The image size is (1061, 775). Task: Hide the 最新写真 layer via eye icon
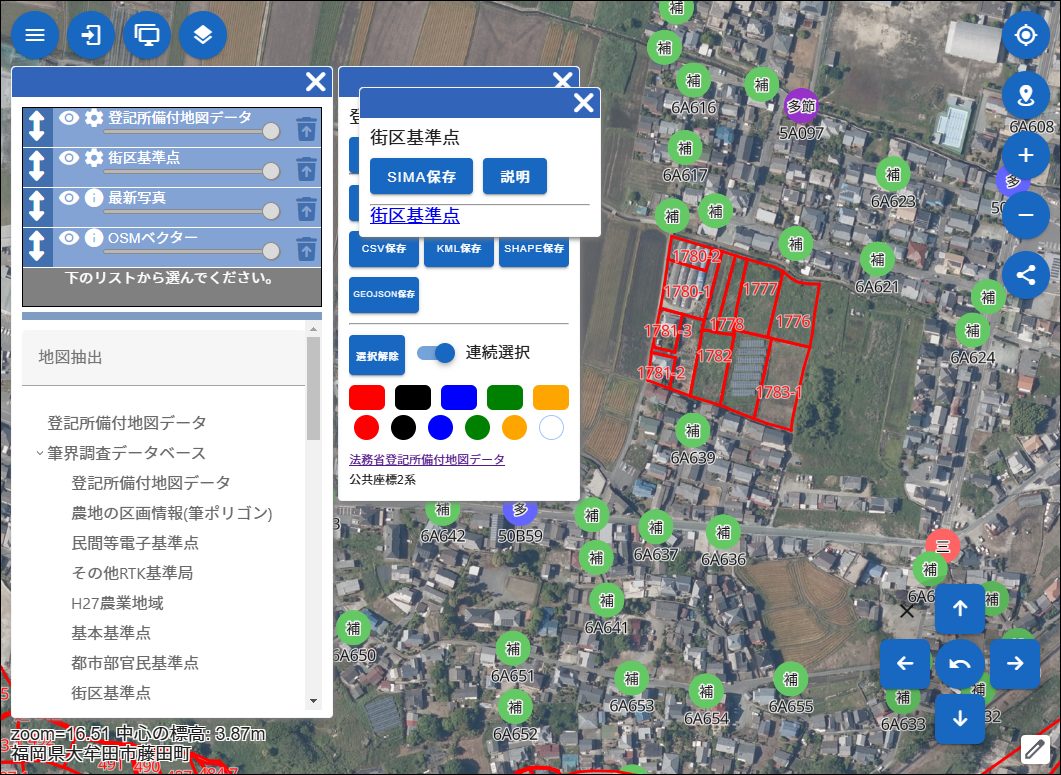click(x=68, y=198)
